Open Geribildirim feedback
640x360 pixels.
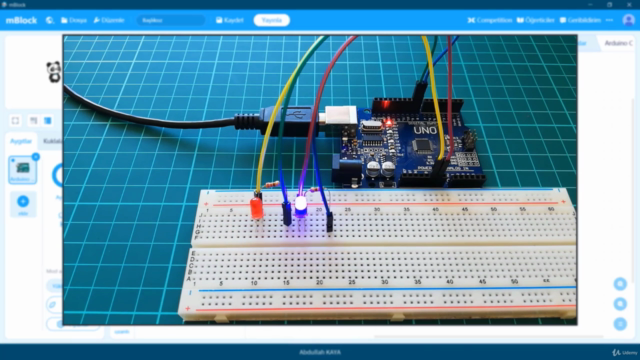click(x=580, y=20)
